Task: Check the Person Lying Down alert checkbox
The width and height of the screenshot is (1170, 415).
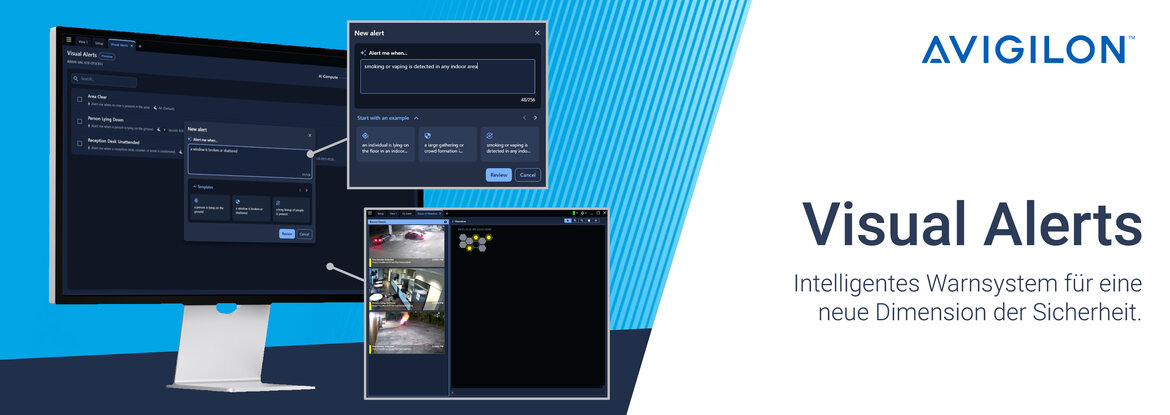Action: pos(79,122)
